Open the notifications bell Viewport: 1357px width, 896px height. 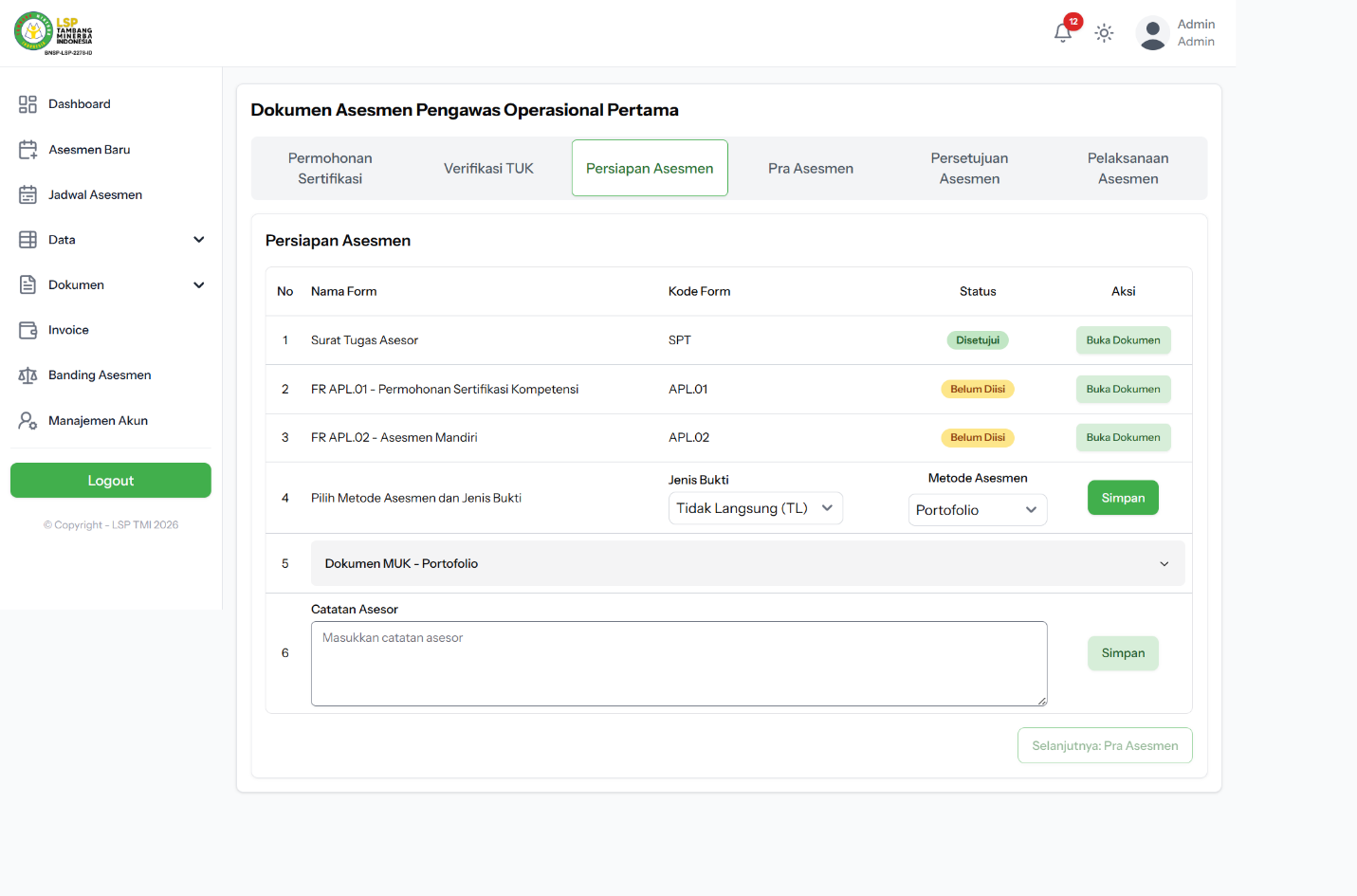pyautogui.click(x=1063, y=33)
